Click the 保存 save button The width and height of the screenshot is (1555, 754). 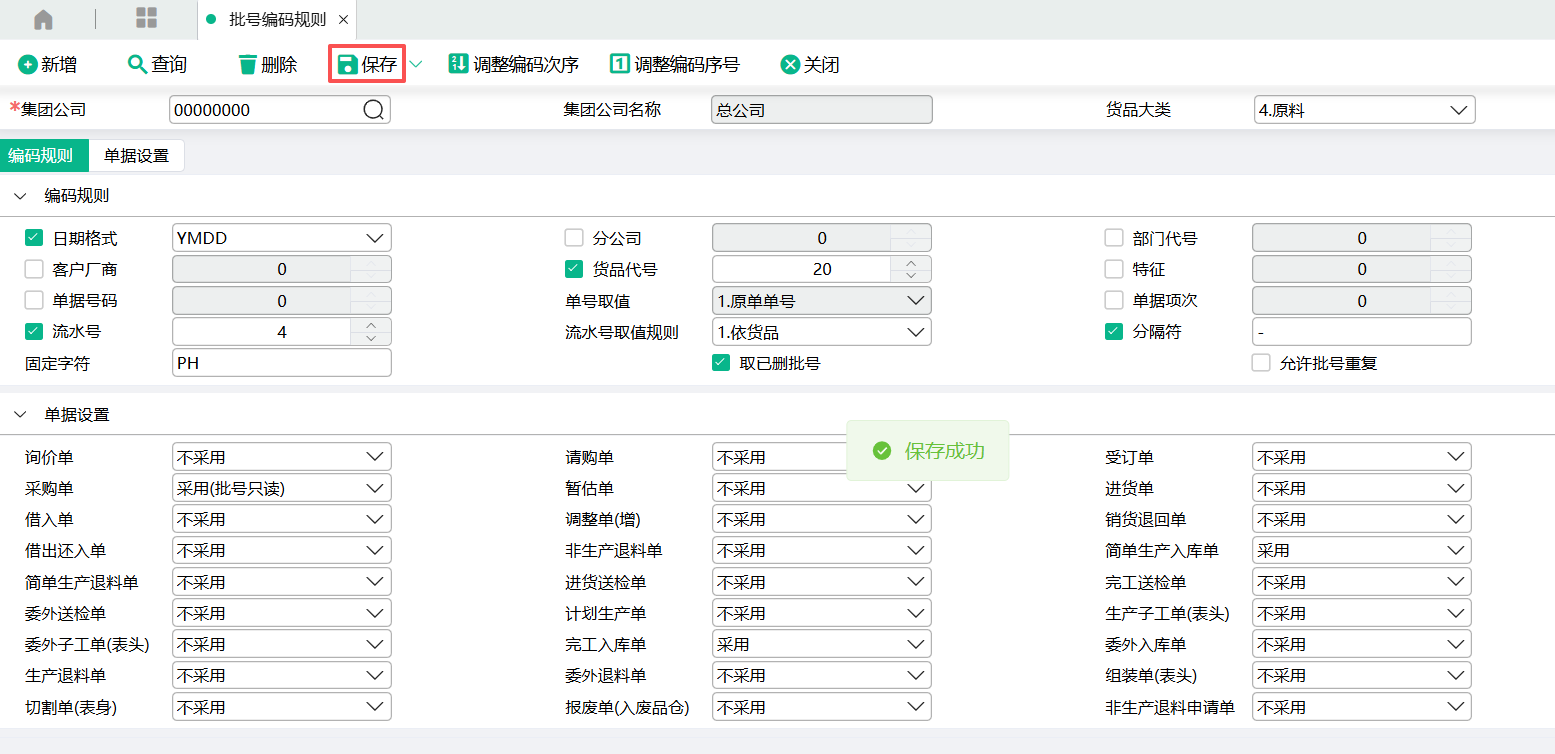[x=367, y=65]
